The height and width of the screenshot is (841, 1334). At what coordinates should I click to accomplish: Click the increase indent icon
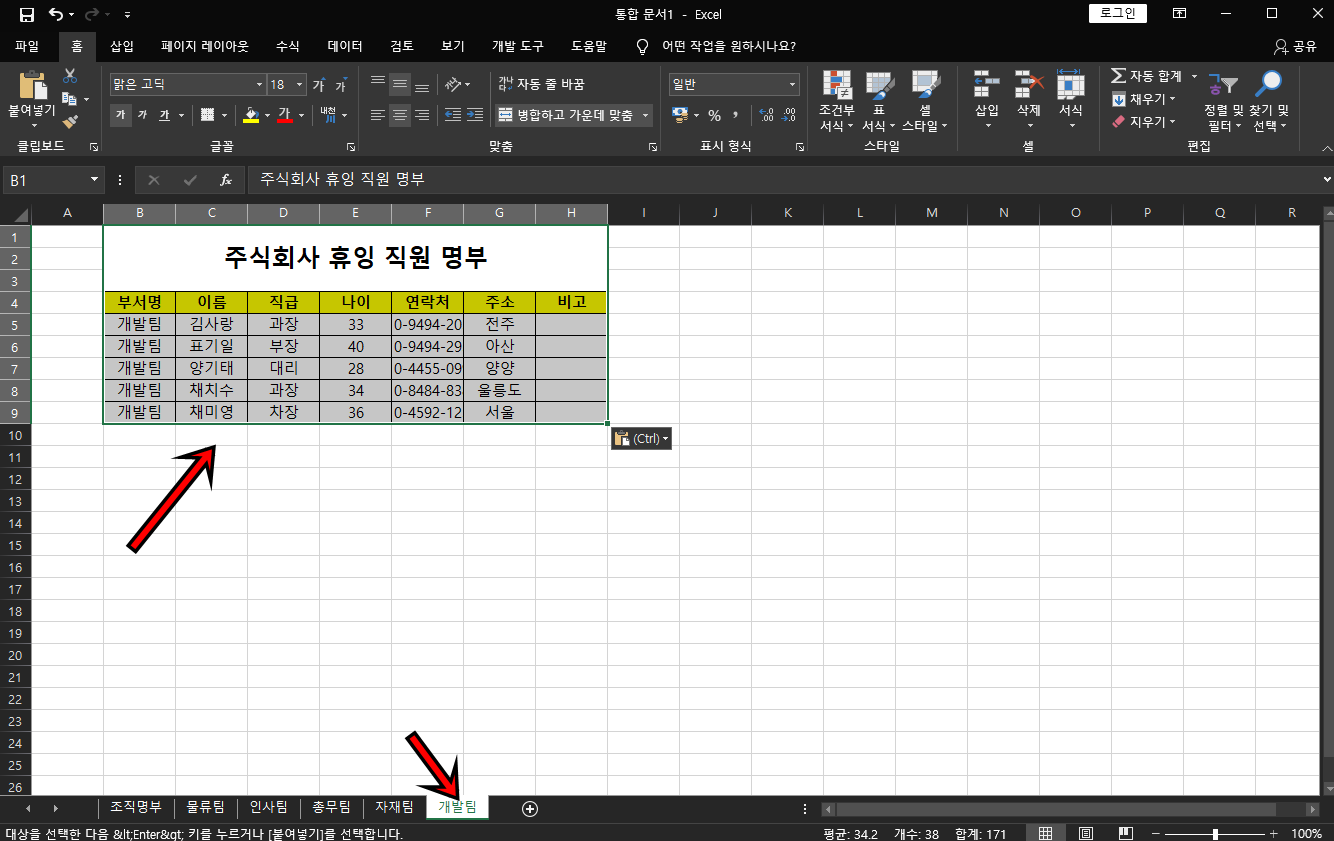tap(475, 115)
